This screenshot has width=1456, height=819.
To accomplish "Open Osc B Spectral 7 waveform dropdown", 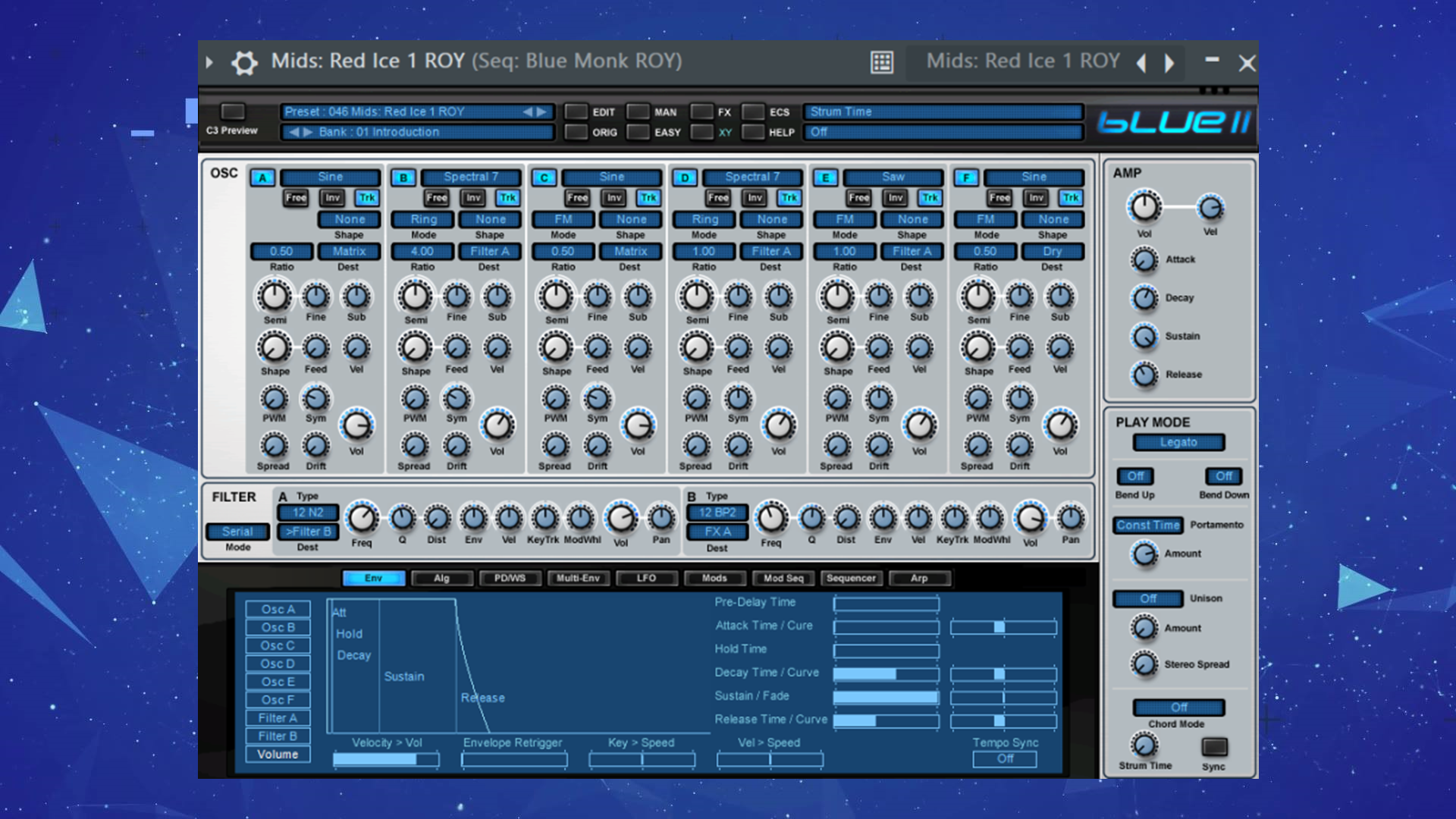I will click(x=471, y=177).
